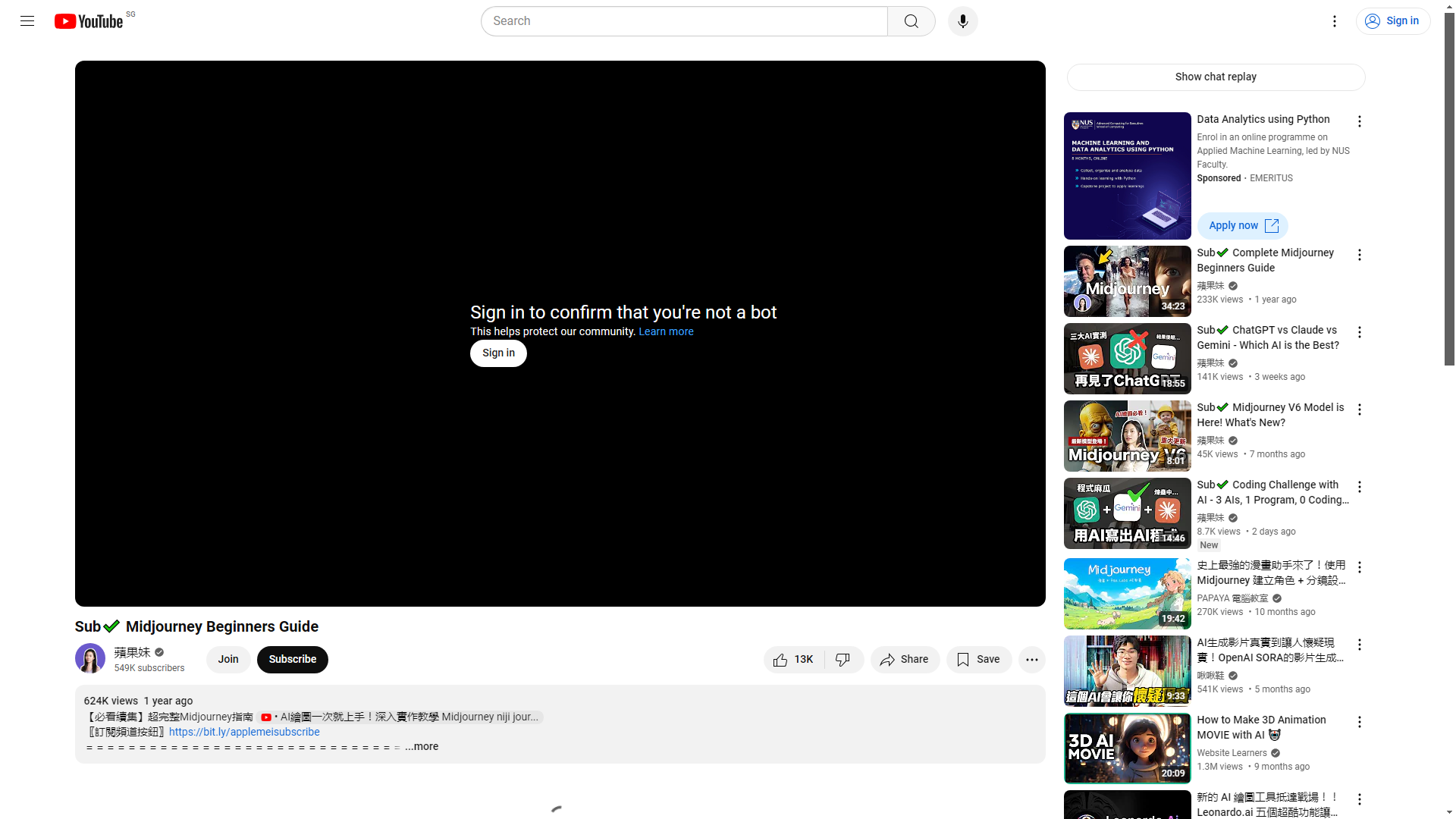This screenshot has height=819, width=1456.
Task: Like the video with thumbs-up
Action: [793, 660]
